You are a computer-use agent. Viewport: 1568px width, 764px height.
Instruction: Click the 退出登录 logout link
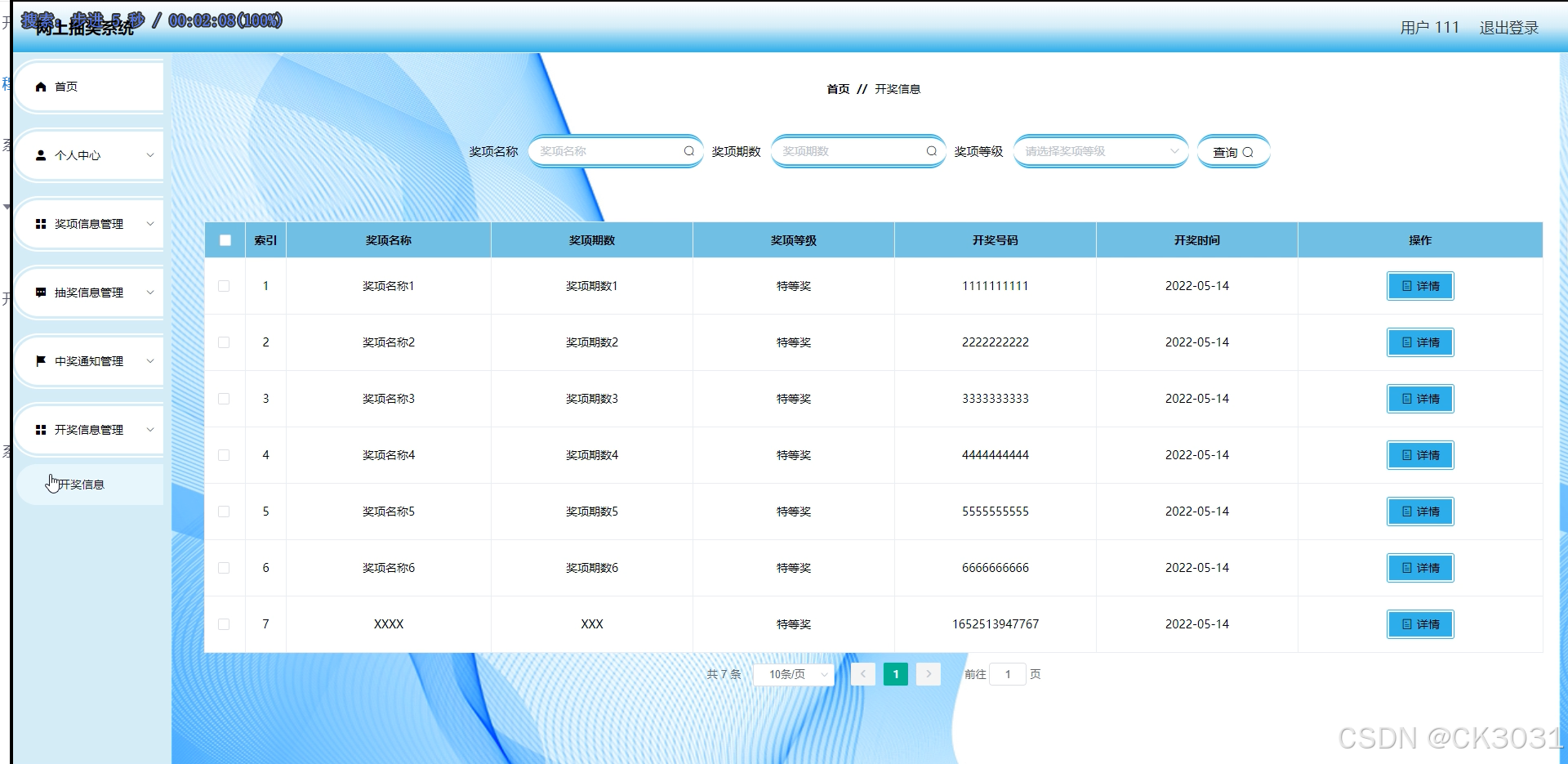click(x=1509, y=28)
